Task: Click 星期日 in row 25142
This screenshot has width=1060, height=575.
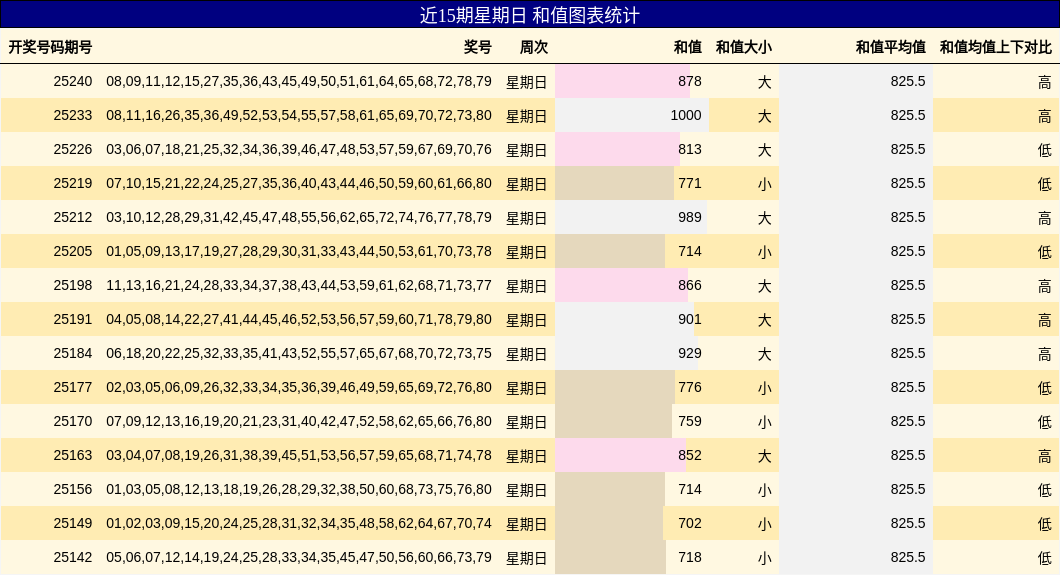Action: [x=526, y=558]
